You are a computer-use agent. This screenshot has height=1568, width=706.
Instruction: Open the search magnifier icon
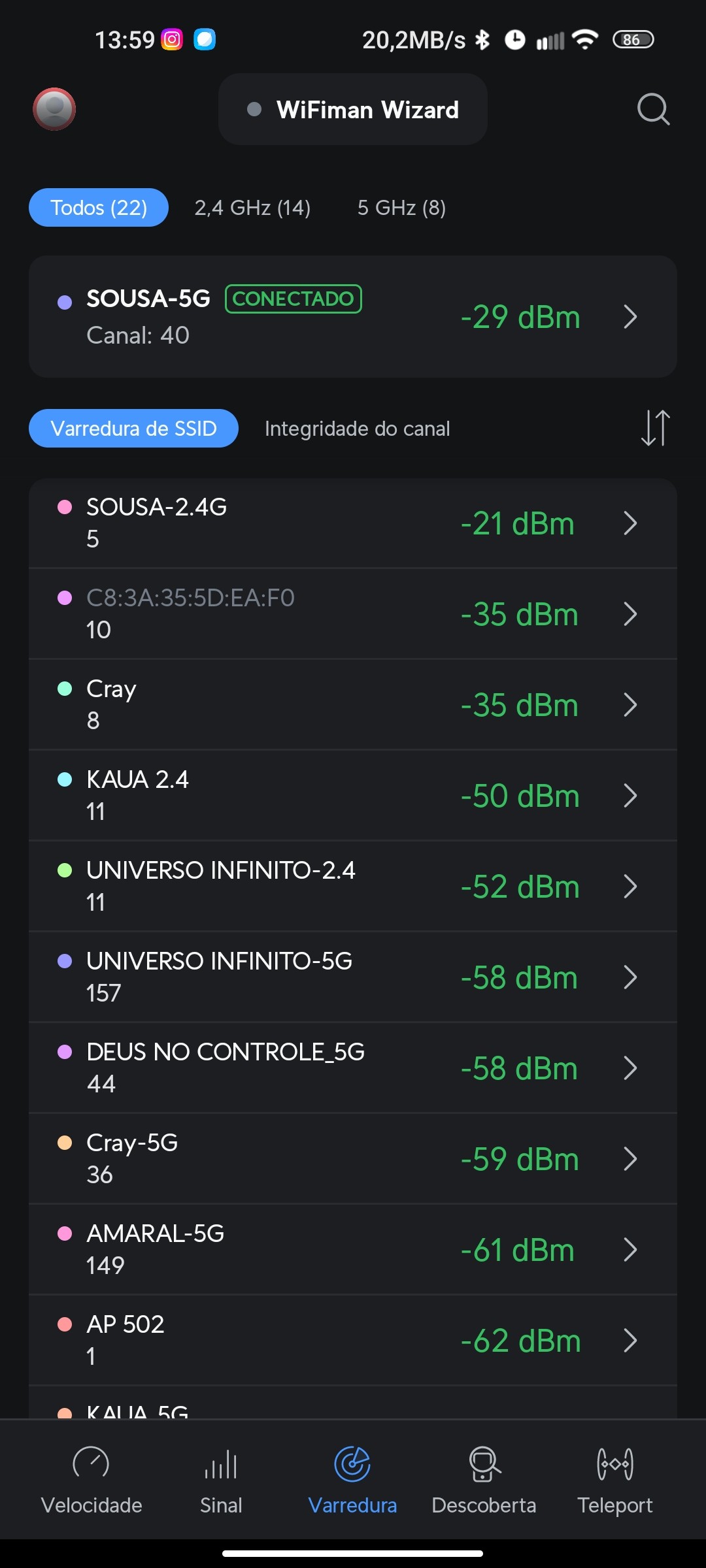pyautogui.click(x=653, y=109)
